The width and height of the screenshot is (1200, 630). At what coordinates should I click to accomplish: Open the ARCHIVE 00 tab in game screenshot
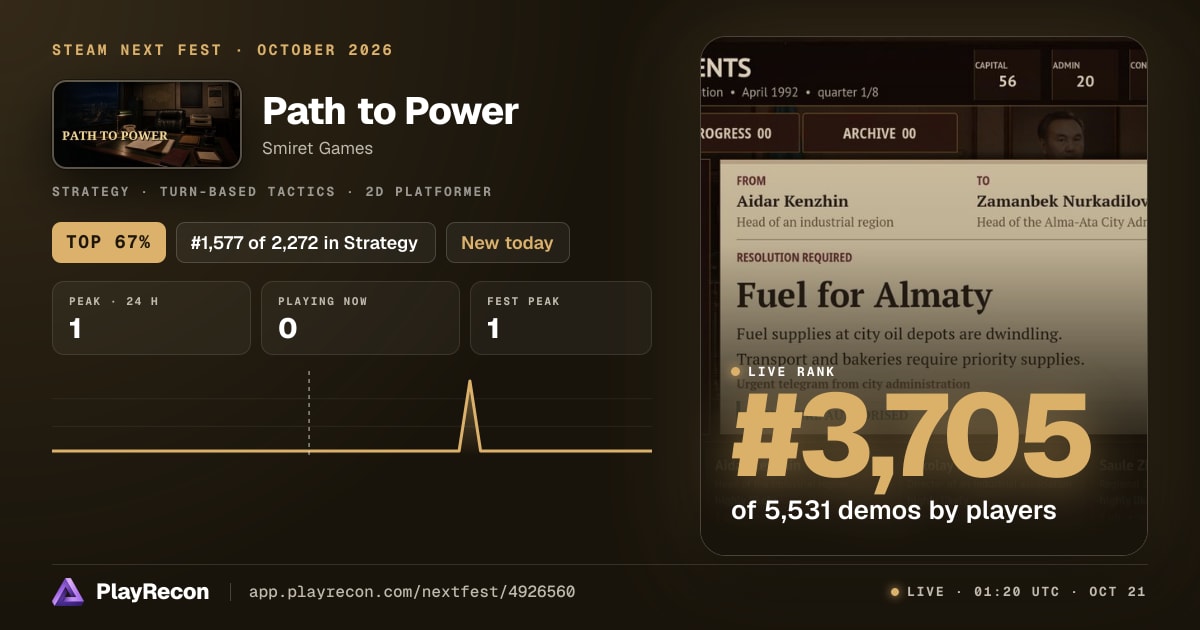click(880, 133)
